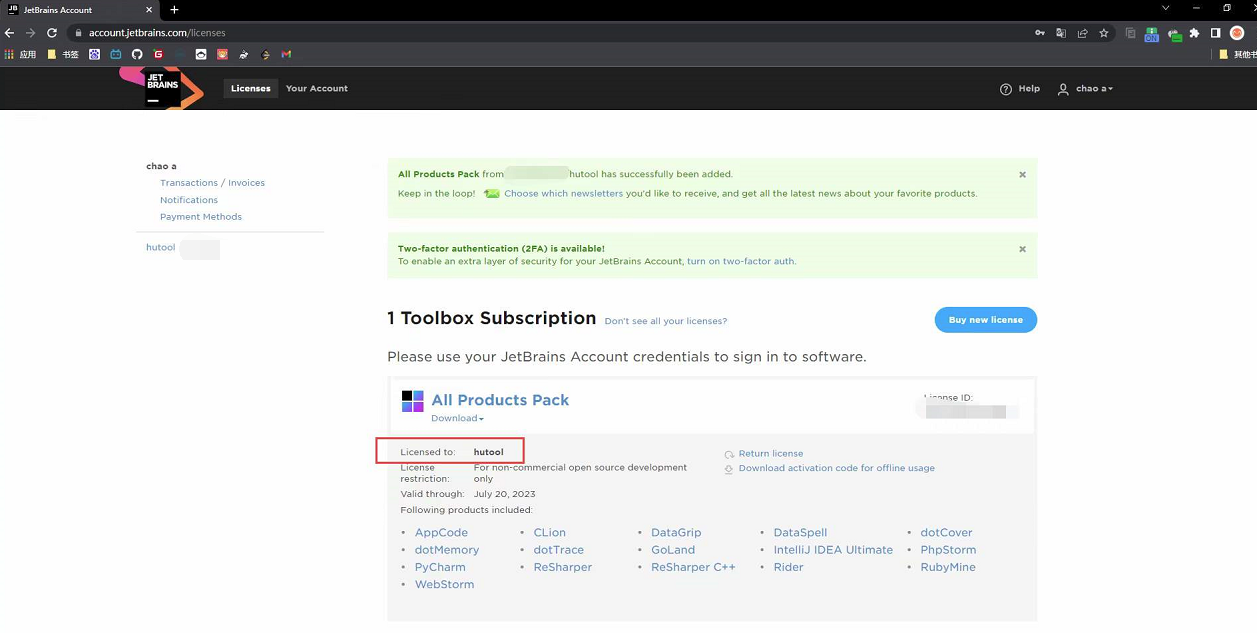1257x633 pixels.
Task: Switch to the Your Account tab
Action: 317,89
